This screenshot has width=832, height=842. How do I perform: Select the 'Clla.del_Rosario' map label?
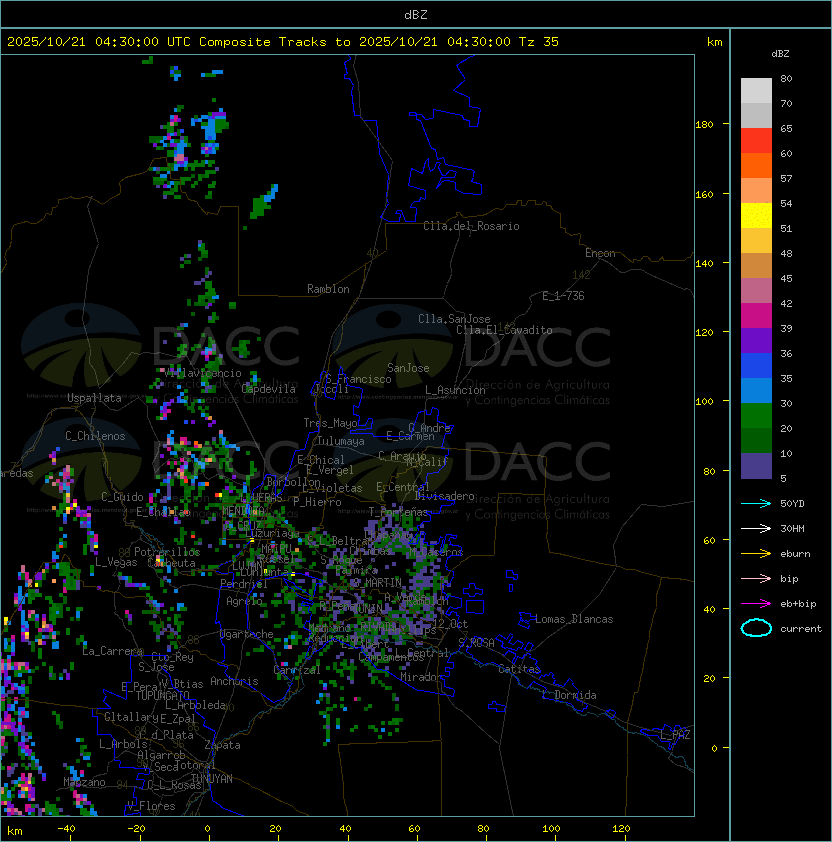click(471, 226)
